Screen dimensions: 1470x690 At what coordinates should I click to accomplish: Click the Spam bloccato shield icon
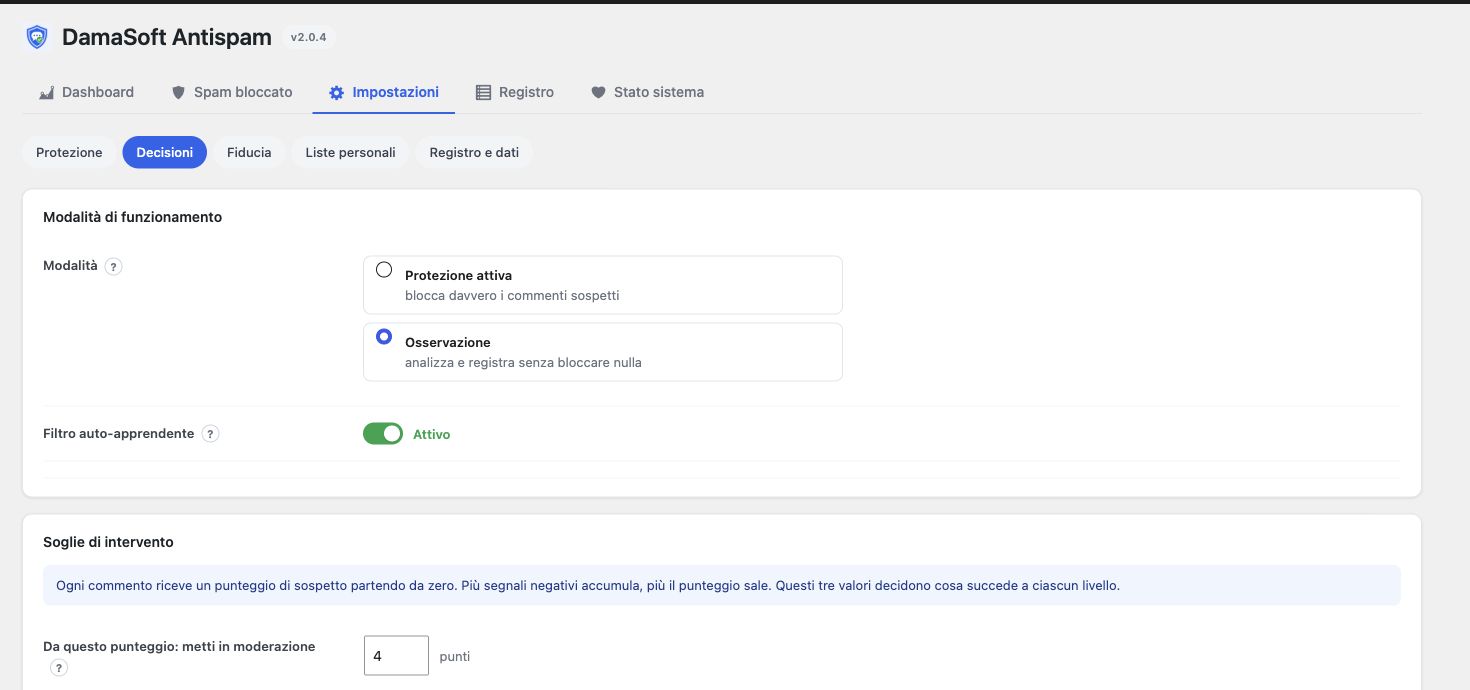tap(179, 92)
